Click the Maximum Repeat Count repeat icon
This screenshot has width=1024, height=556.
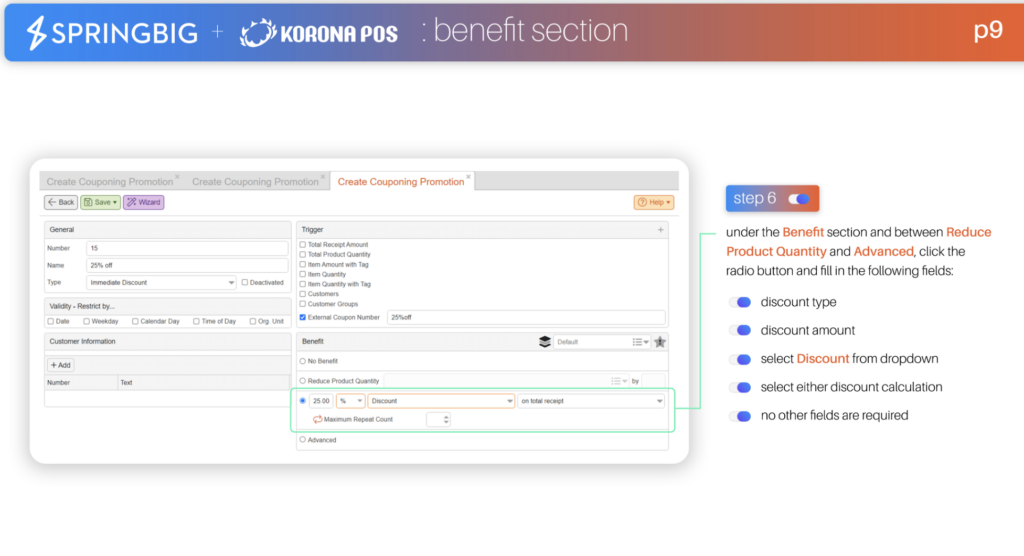tap(317, 419)
